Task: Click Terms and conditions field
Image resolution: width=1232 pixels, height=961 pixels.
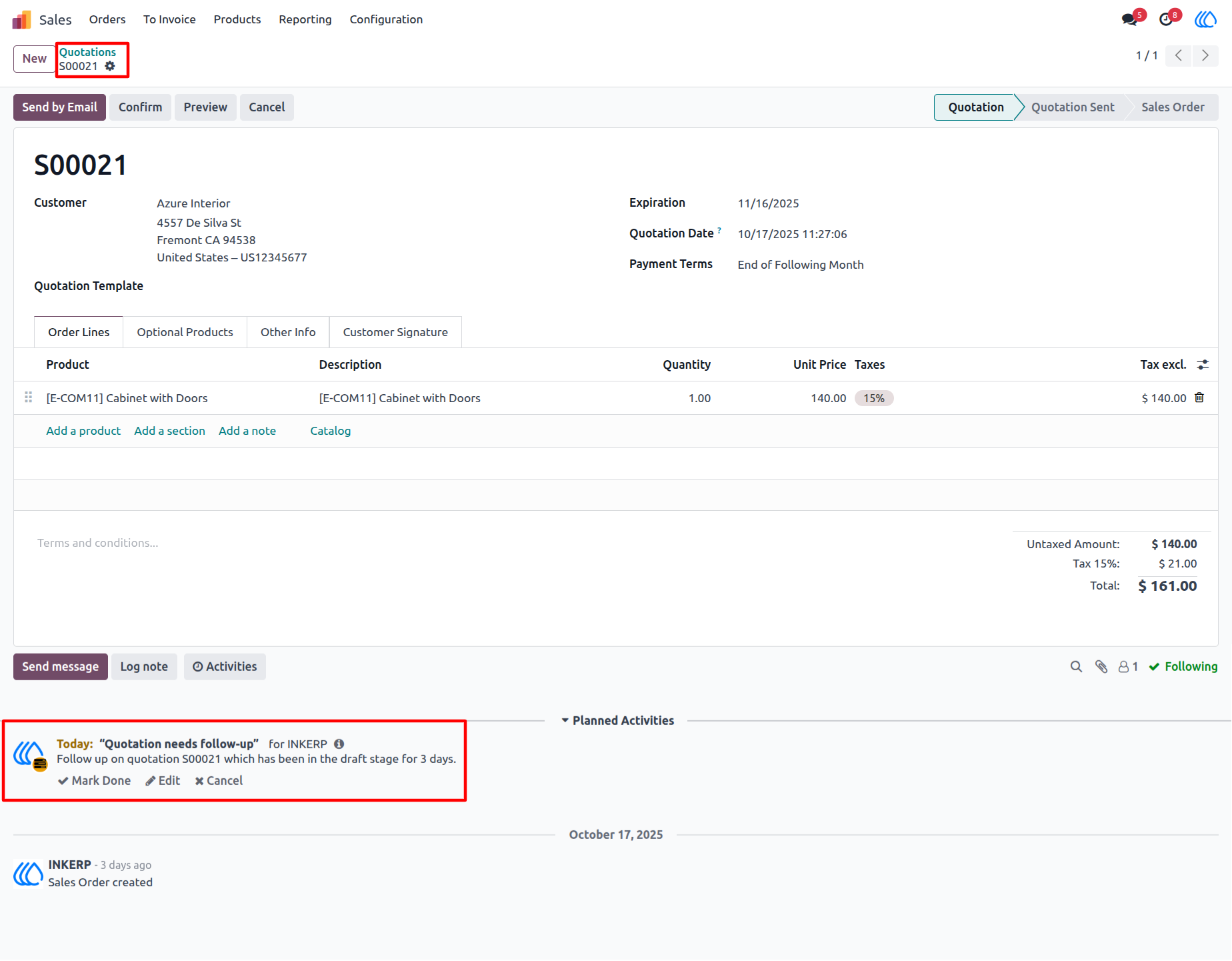Action: pos(97,543)
